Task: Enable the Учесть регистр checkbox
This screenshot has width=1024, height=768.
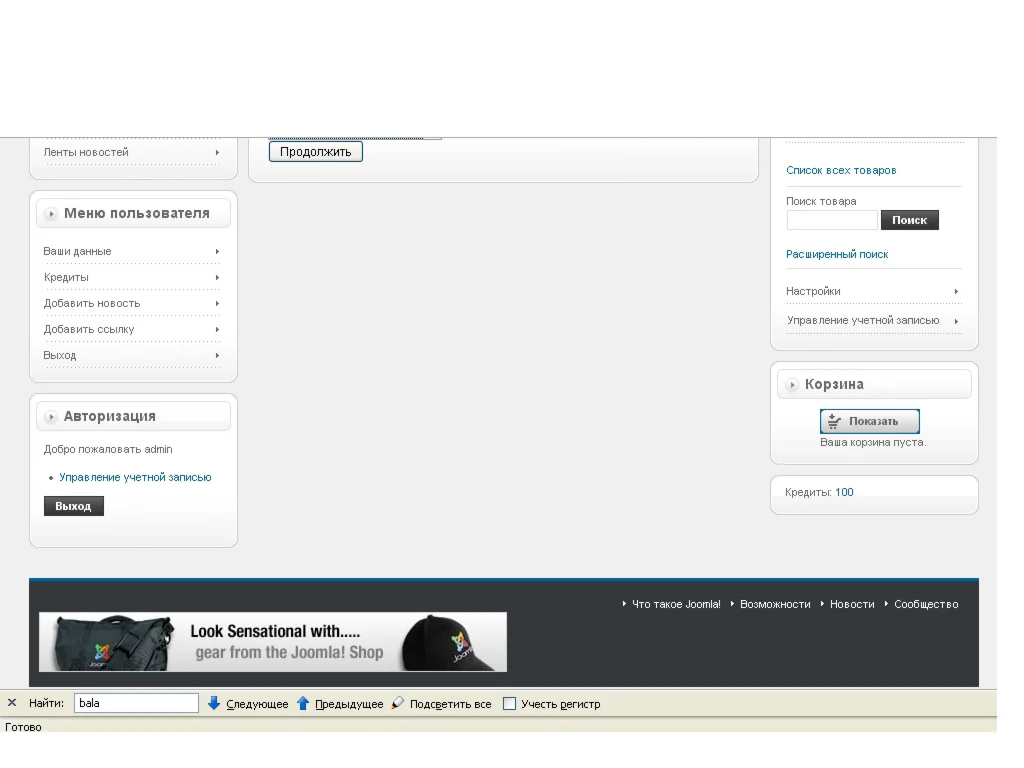Action: 509,703
